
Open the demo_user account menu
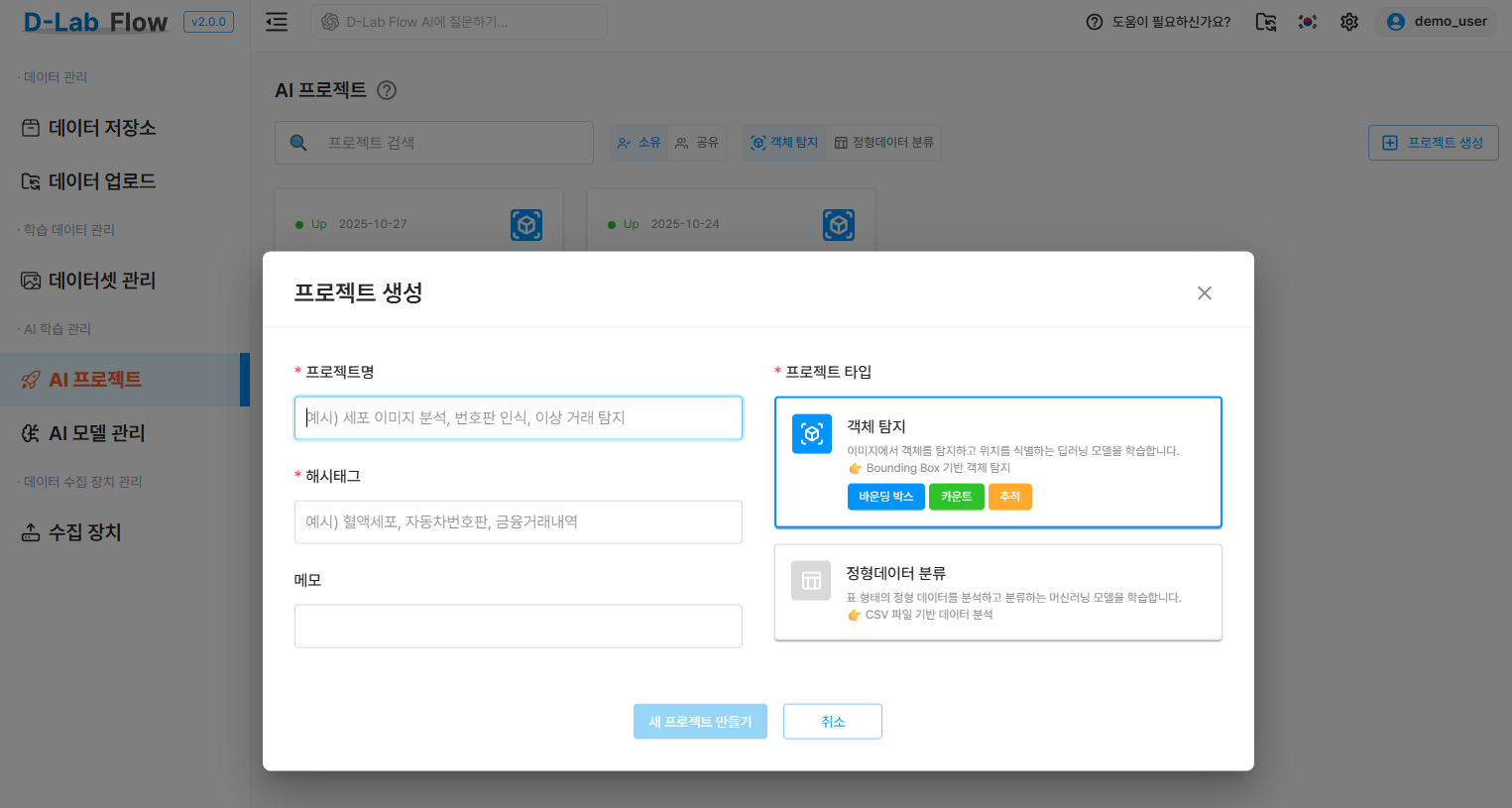coord(1437,21)
